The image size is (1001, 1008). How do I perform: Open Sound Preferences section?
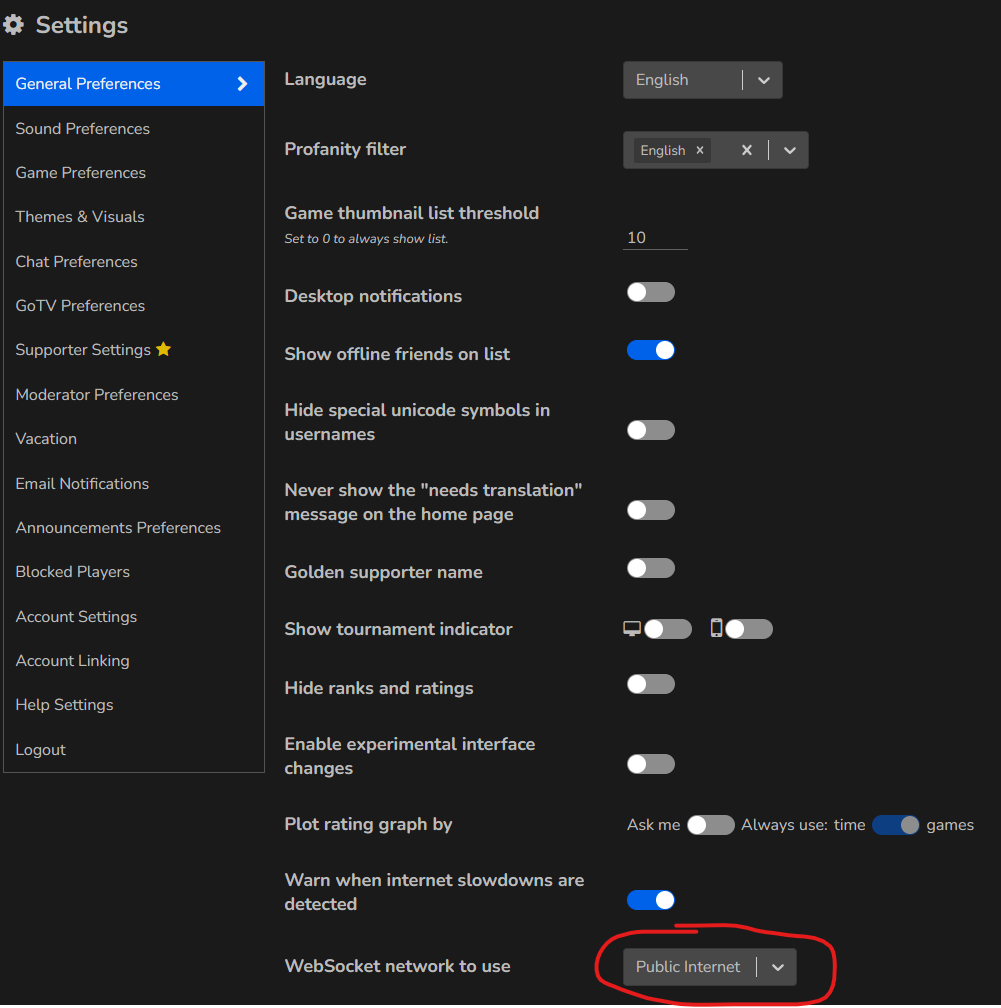tap(83, 129)
